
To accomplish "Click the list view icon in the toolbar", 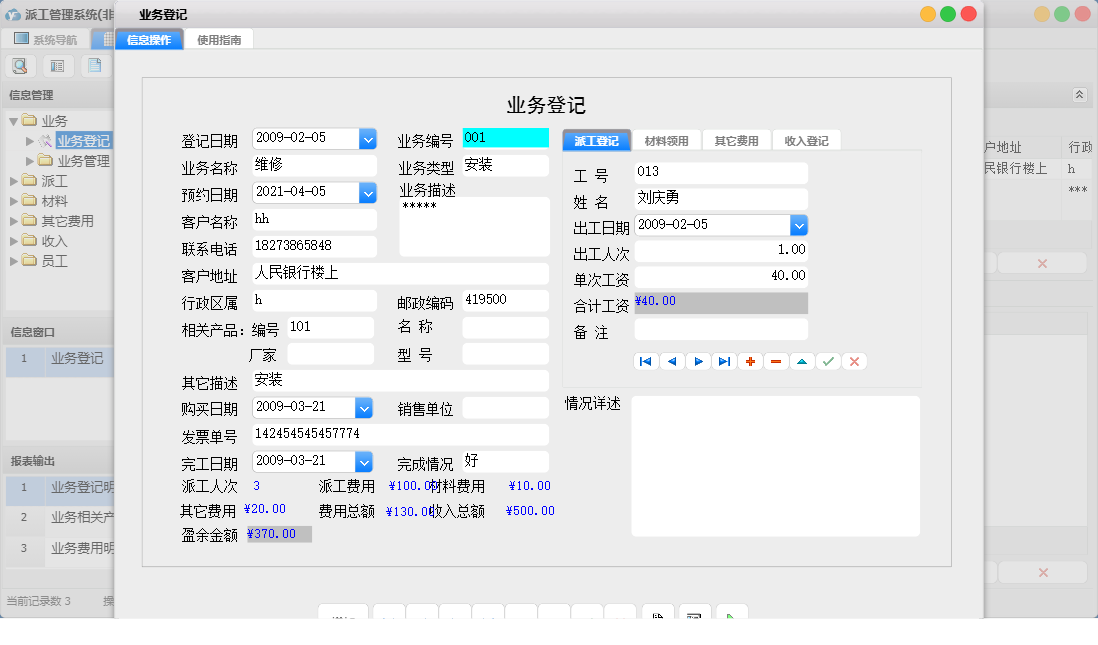I will 56,65.
